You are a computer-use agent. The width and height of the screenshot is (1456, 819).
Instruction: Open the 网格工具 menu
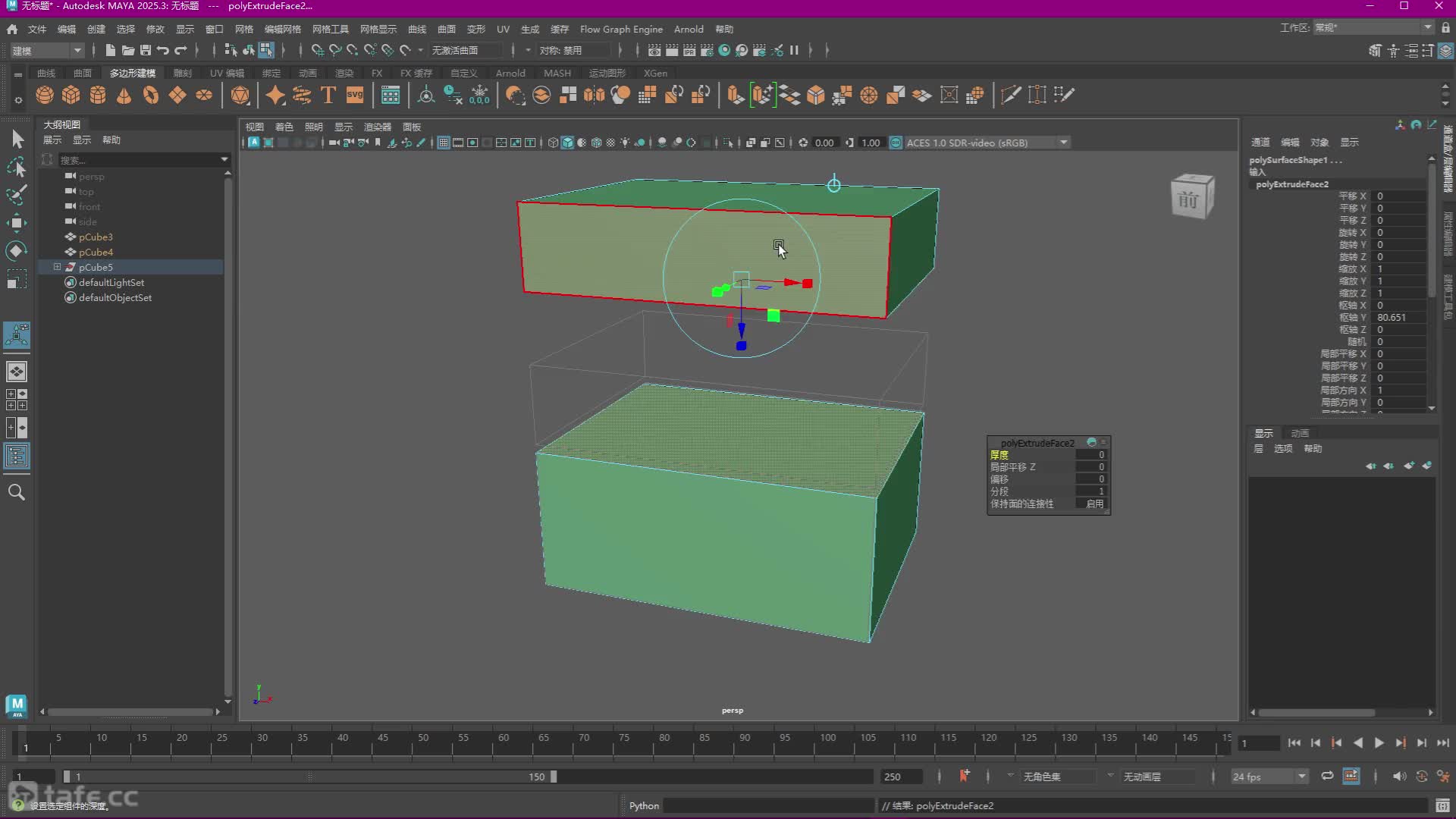(x=330, y=29)
